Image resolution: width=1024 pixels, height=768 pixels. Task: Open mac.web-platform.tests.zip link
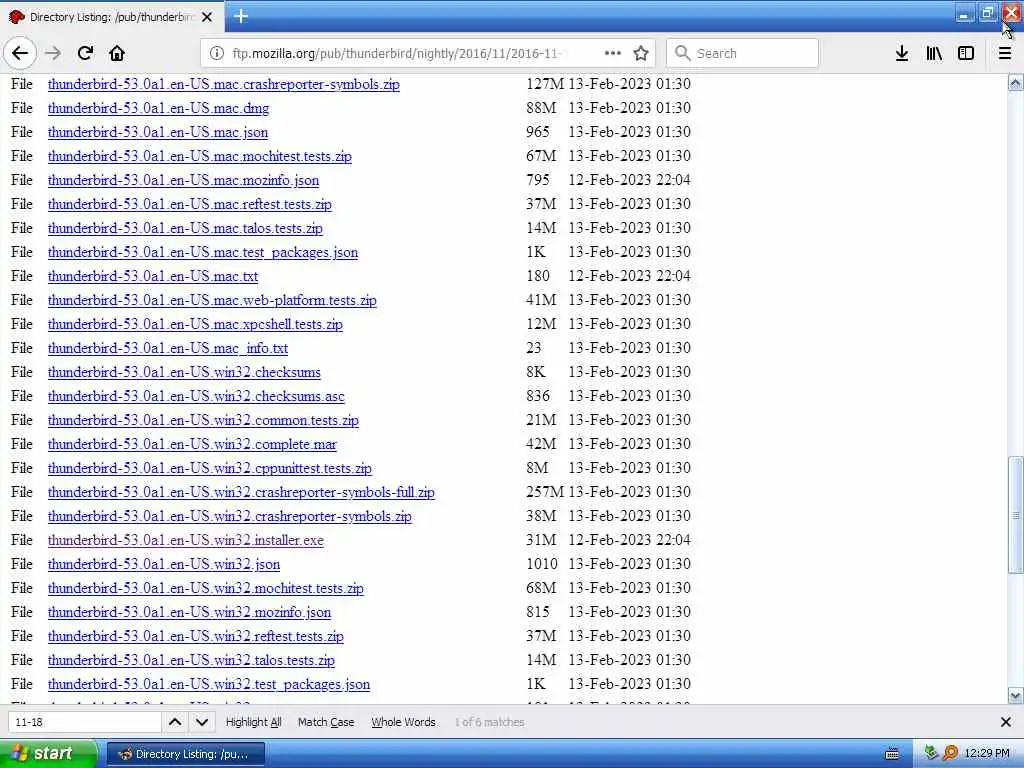tap(212, 300)
